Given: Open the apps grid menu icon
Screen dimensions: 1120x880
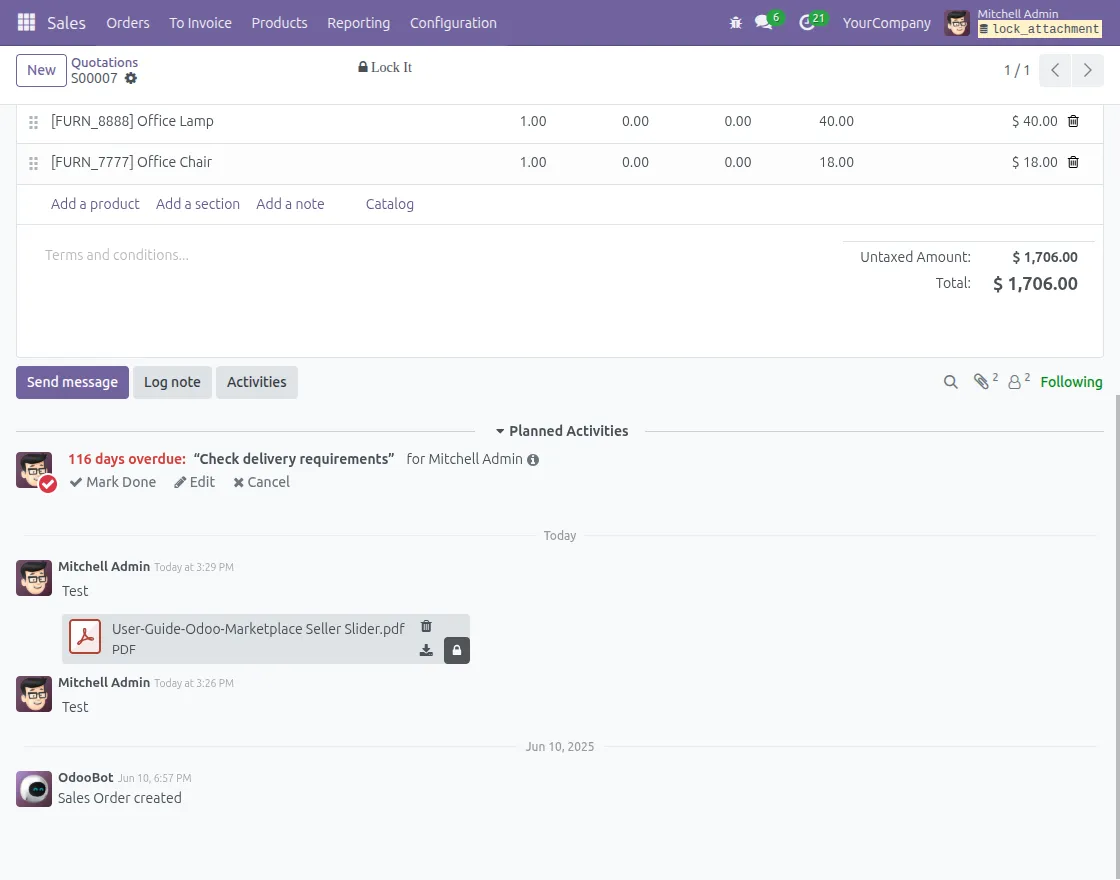Looking at the screenshot, I should click(27, 22).
